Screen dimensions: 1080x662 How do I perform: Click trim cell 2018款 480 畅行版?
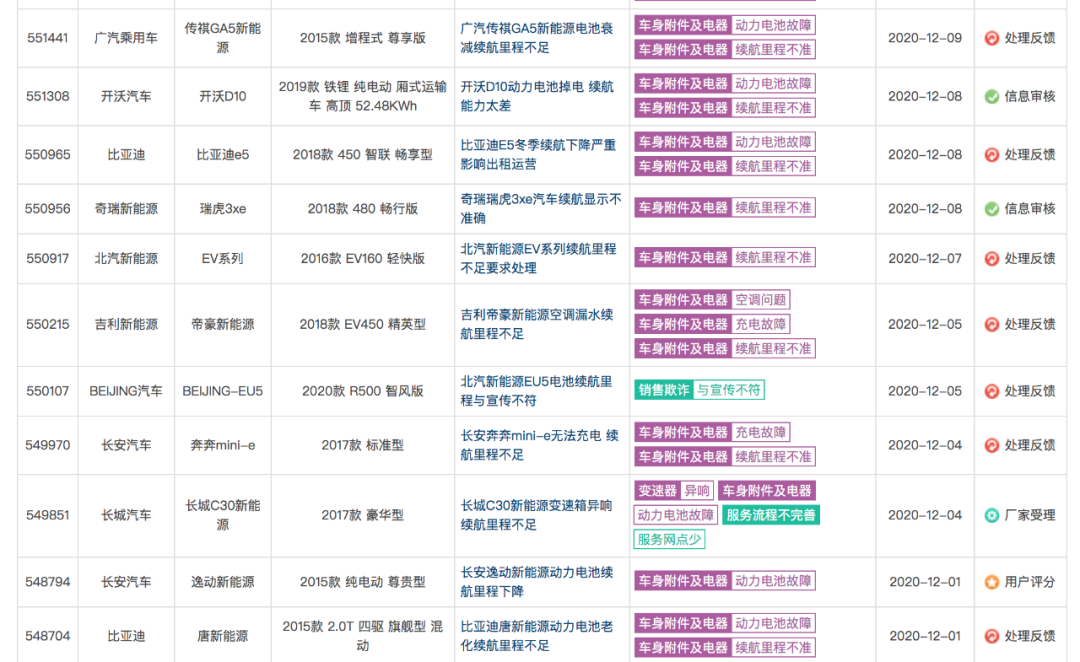coord(362,208)
